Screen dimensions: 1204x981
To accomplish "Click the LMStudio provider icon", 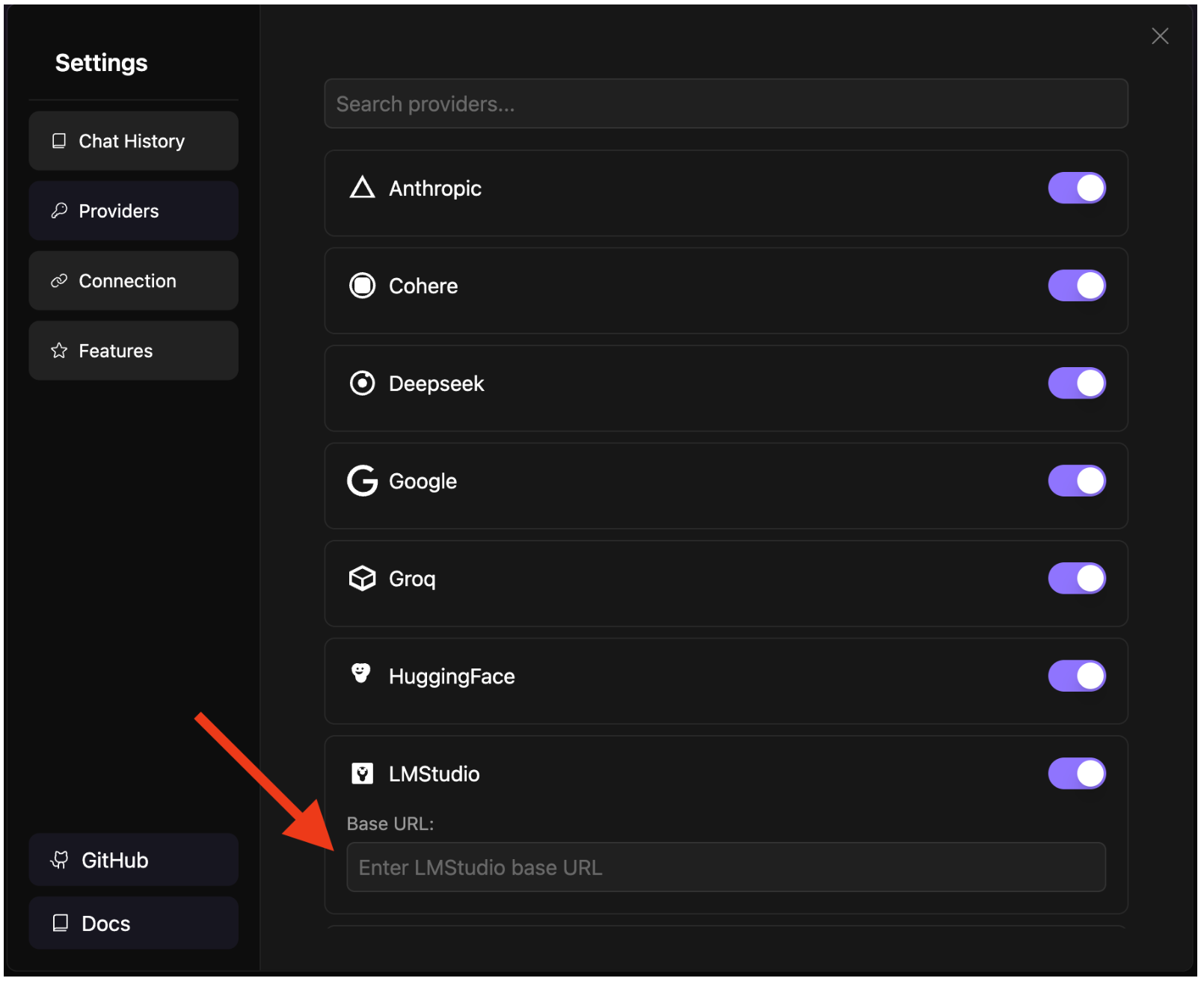I will pyautogui.click(x=362, y=774).
